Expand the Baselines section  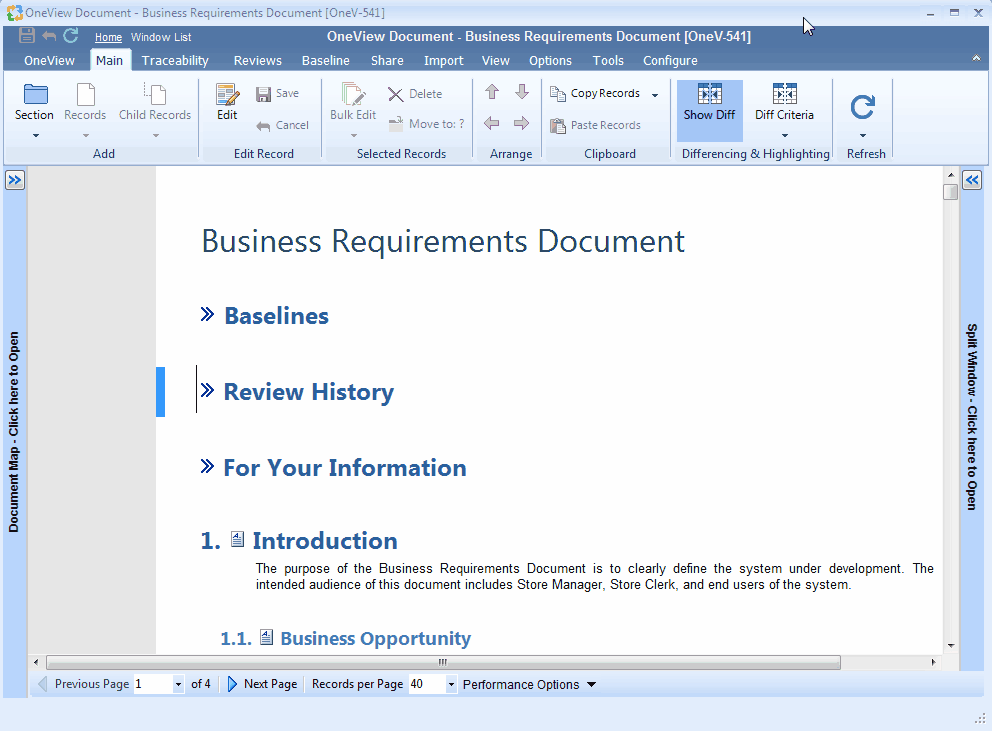pyautogui.click(x=207, y=314)
